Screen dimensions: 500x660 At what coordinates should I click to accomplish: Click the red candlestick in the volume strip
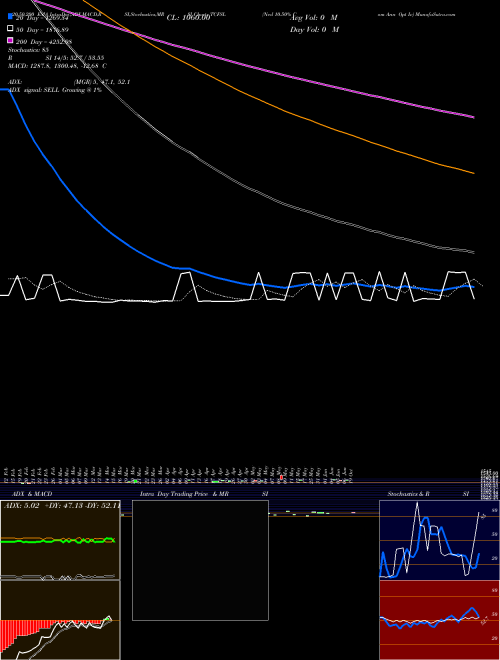281,477
